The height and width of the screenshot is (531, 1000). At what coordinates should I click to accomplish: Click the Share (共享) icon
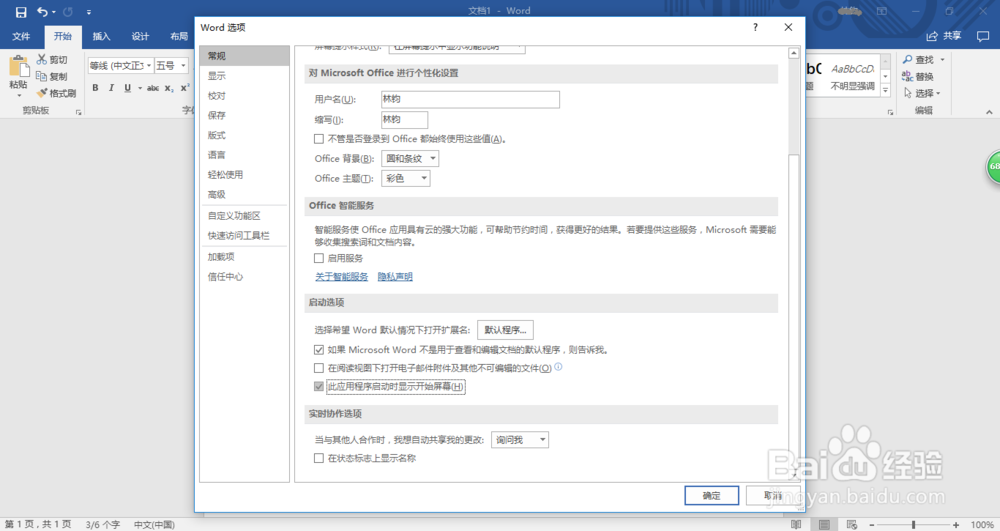tap(932, 36)
